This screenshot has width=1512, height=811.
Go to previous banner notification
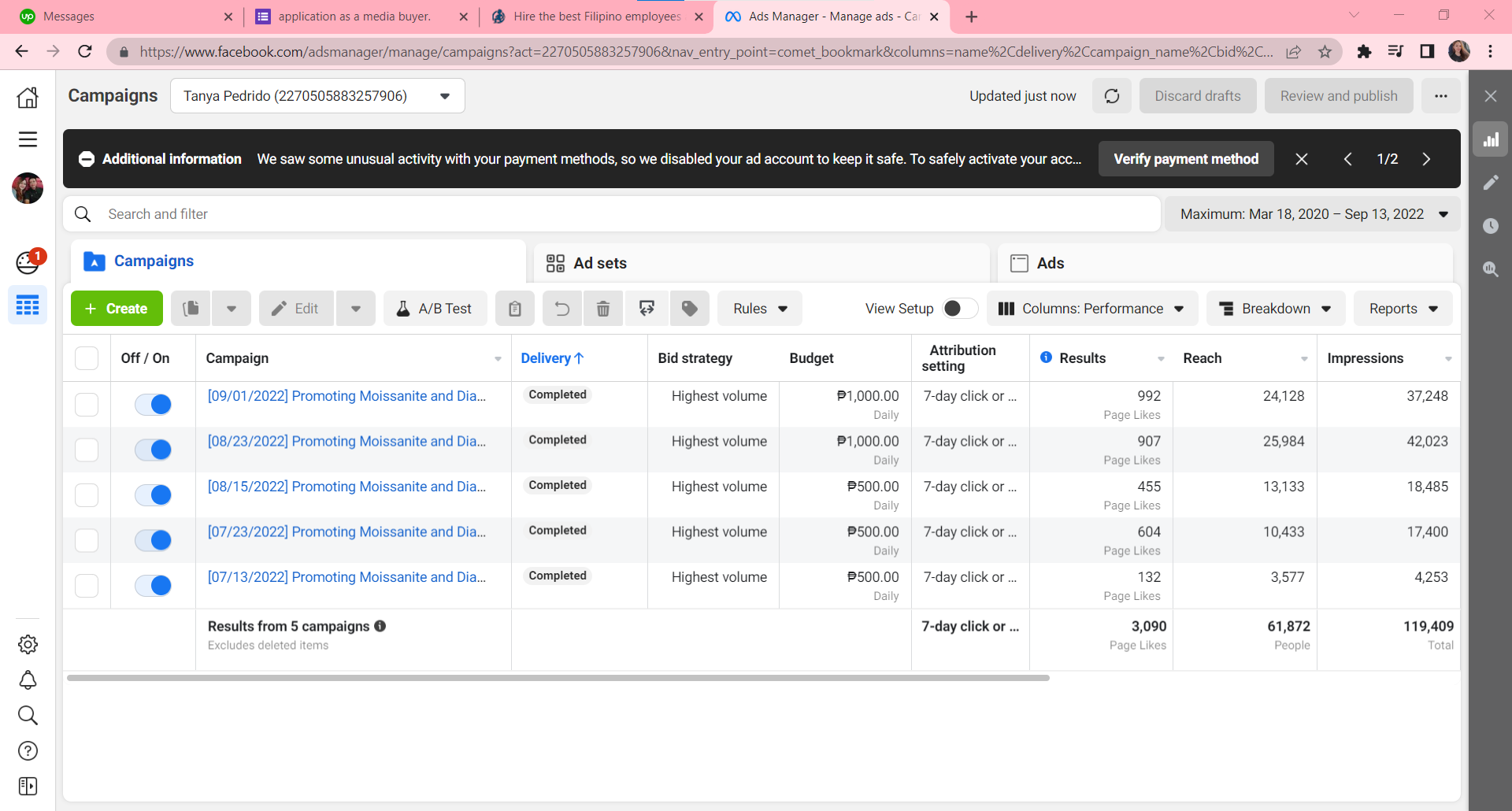coord(1347,159)
